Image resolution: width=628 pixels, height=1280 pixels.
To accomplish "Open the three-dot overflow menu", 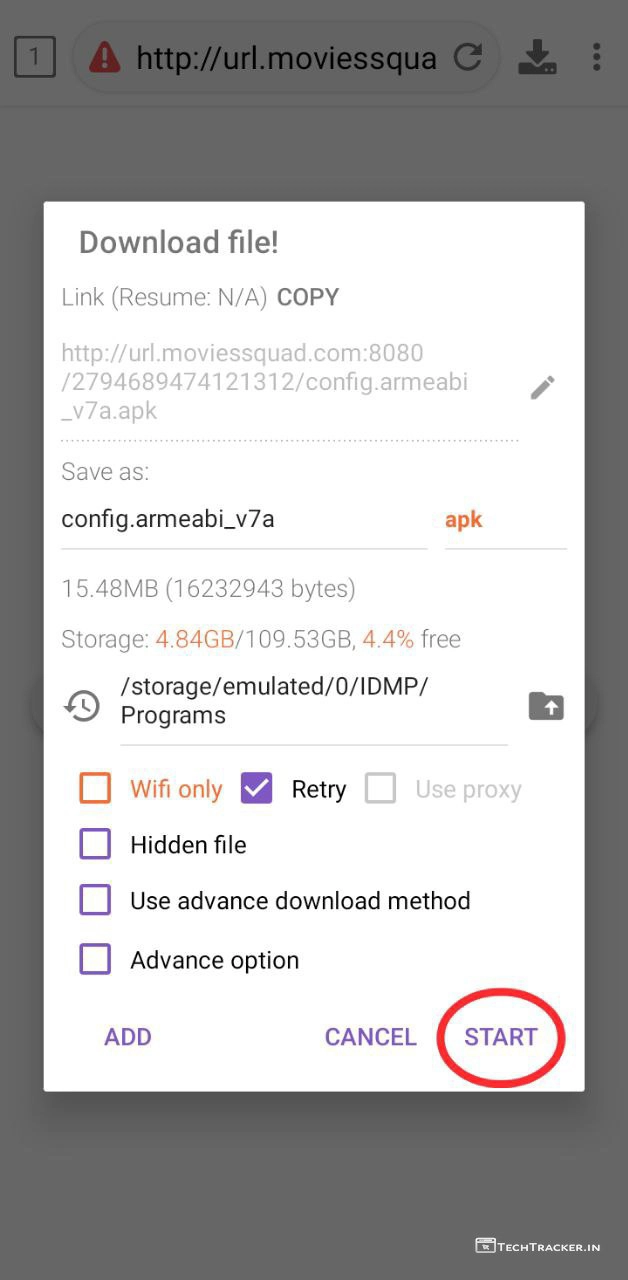I will click(x=596, y=57).
